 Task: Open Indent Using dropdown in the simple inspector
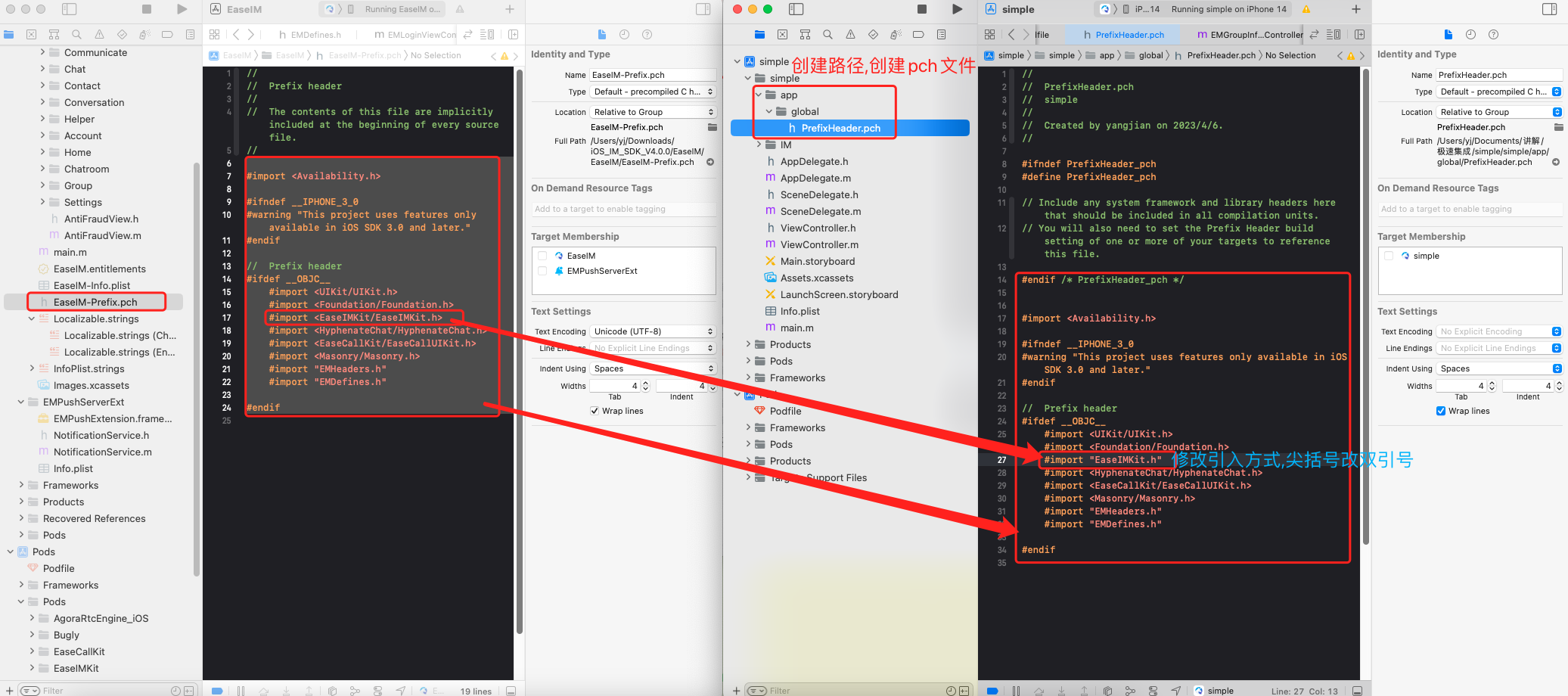[1499, 368]
